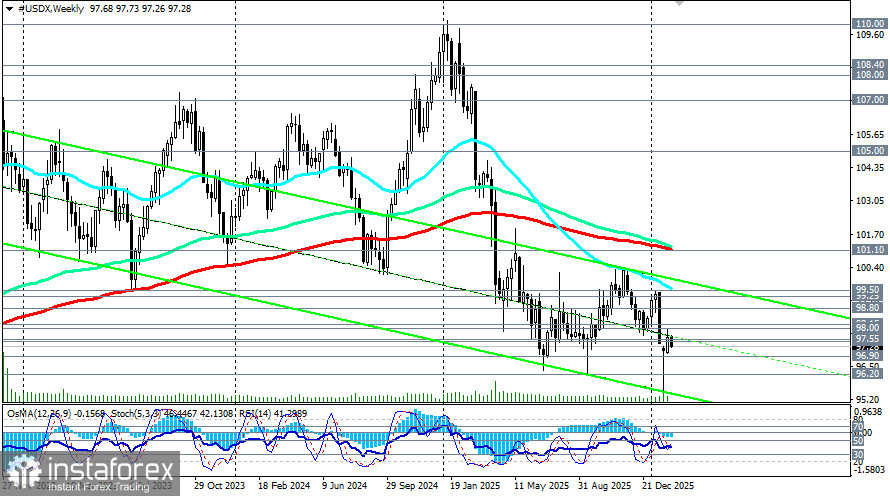Click the OsMA(12,26,9) indicator label

(39, 414)
